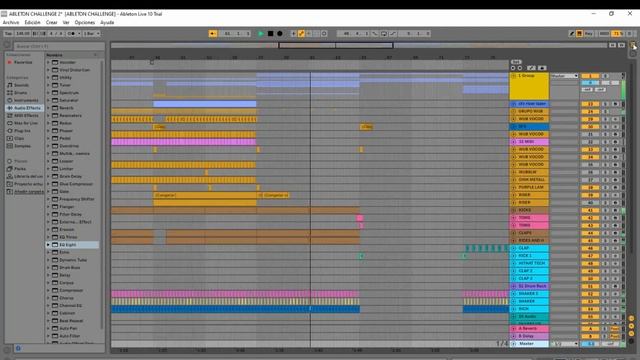Viewport: 640px width, 360px height.
Task: Select the 1 Group track header
Action: [x=529, y=86]
